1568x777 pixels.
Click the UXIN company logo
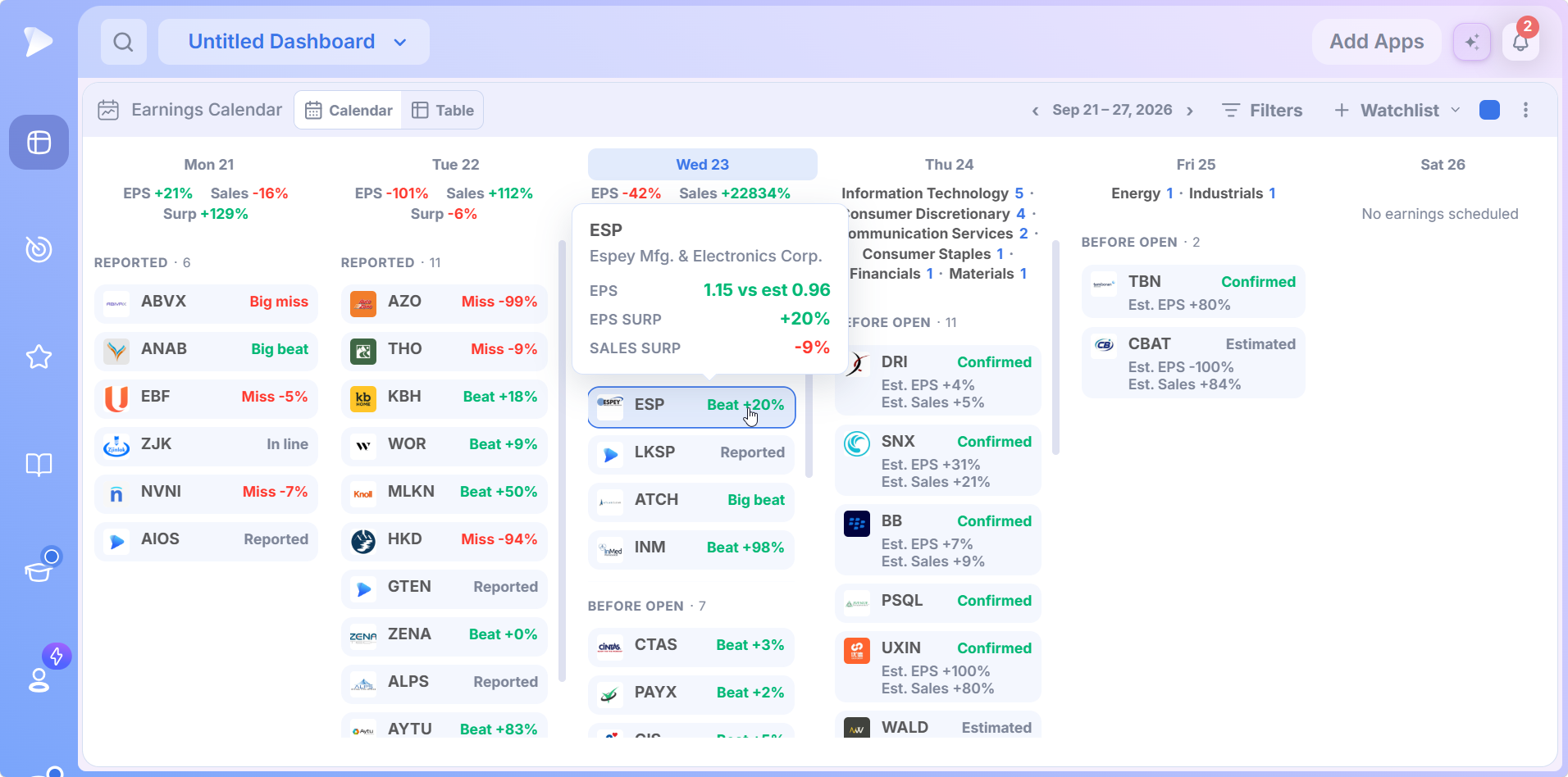pos(857,651)
